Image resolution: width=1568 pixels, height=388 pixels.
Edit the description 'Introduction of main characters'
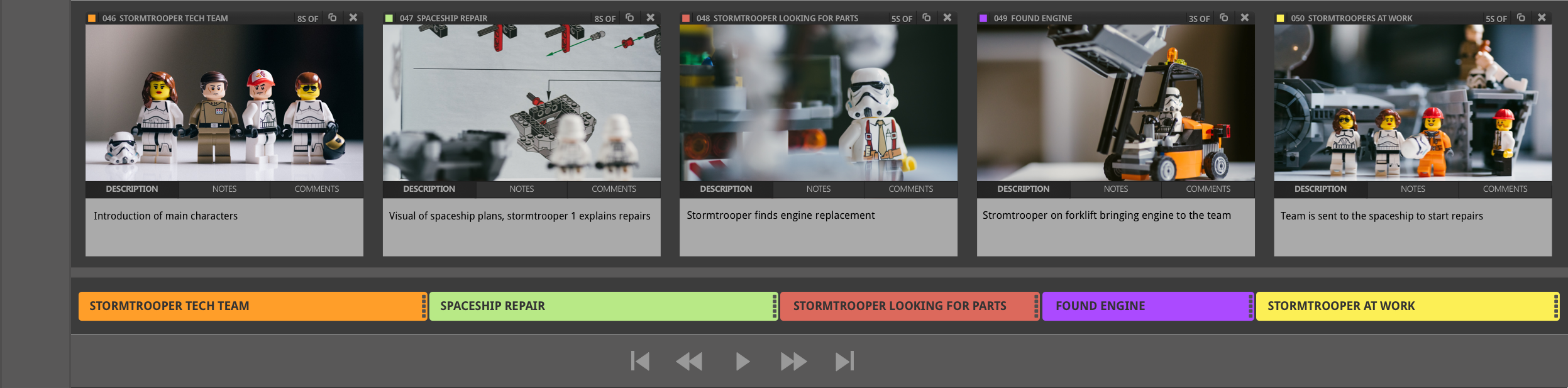[x=224, y=227]
